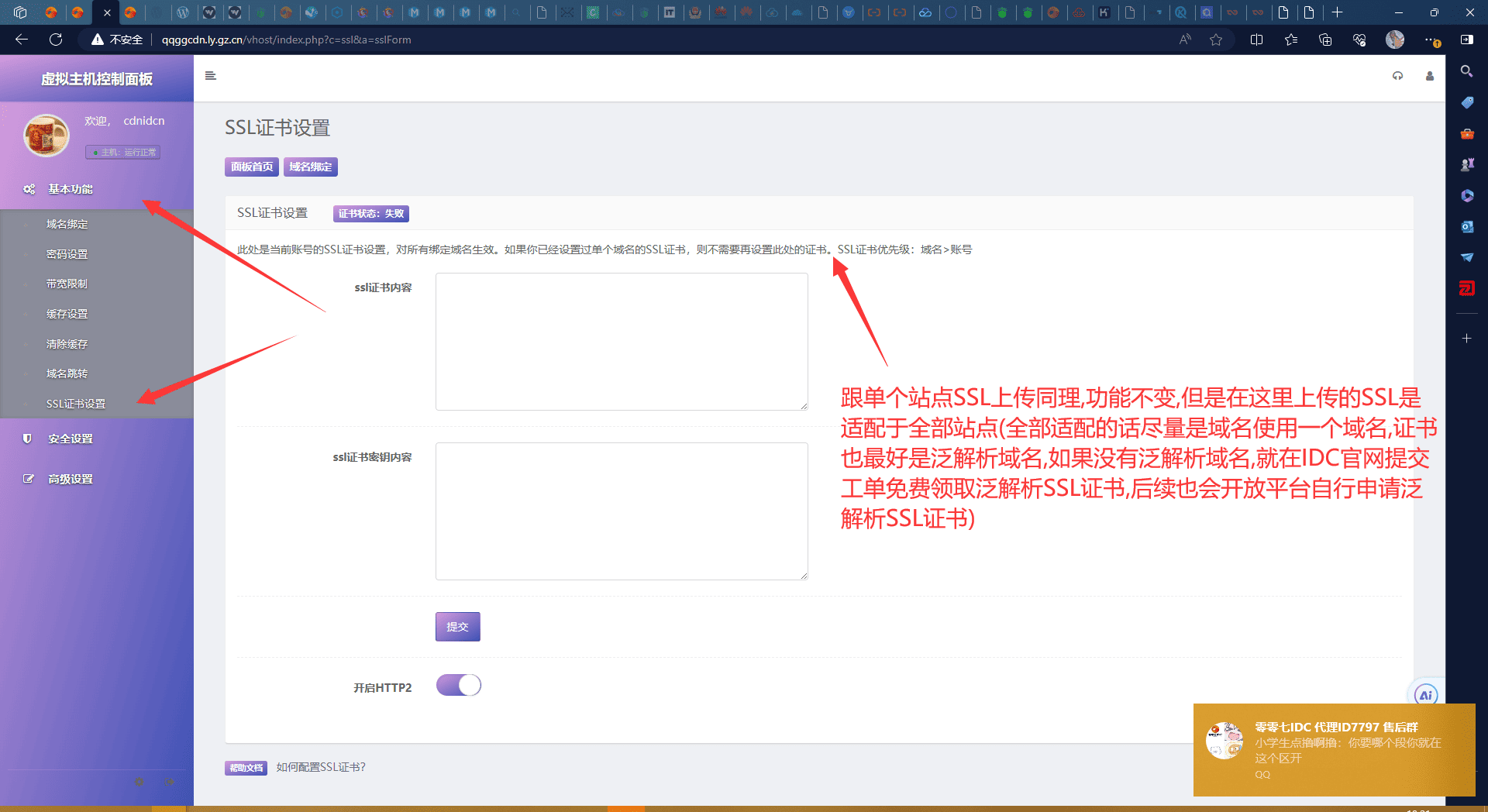
Task: Click the browser refresh icon
Action: coord(56,40)
